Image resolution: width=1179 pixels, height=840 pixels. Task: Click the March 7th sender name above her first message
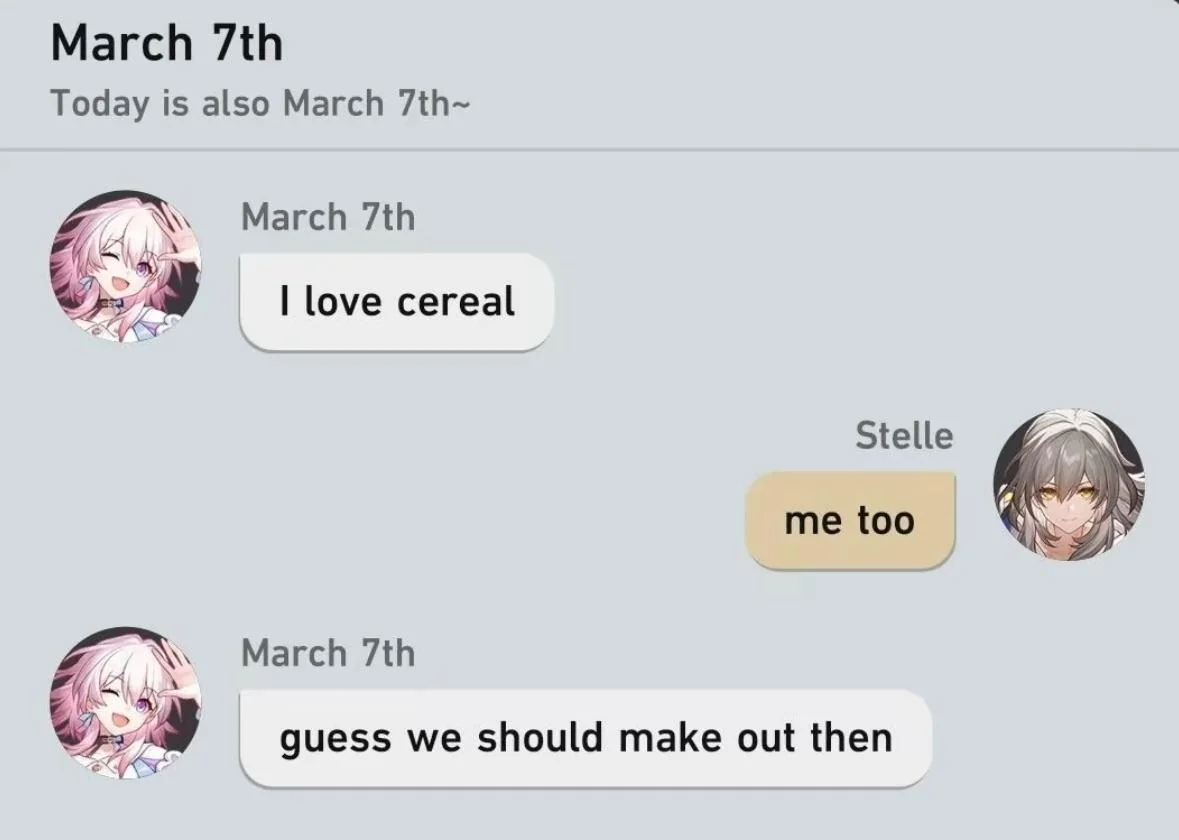pos(328,217)
